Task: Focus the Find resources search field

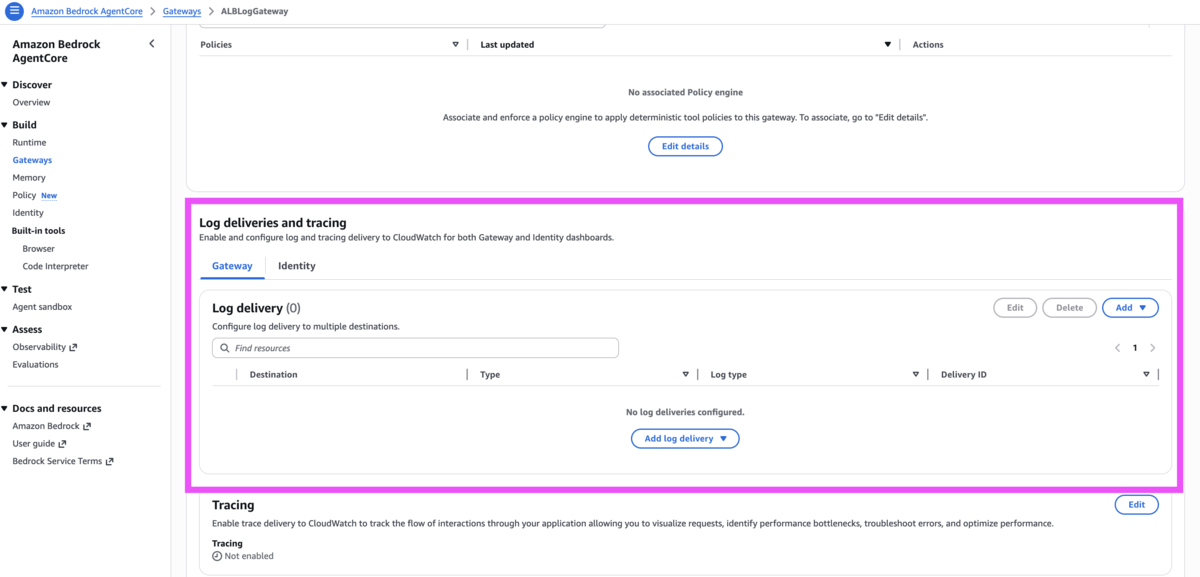Action: [415, 348]
